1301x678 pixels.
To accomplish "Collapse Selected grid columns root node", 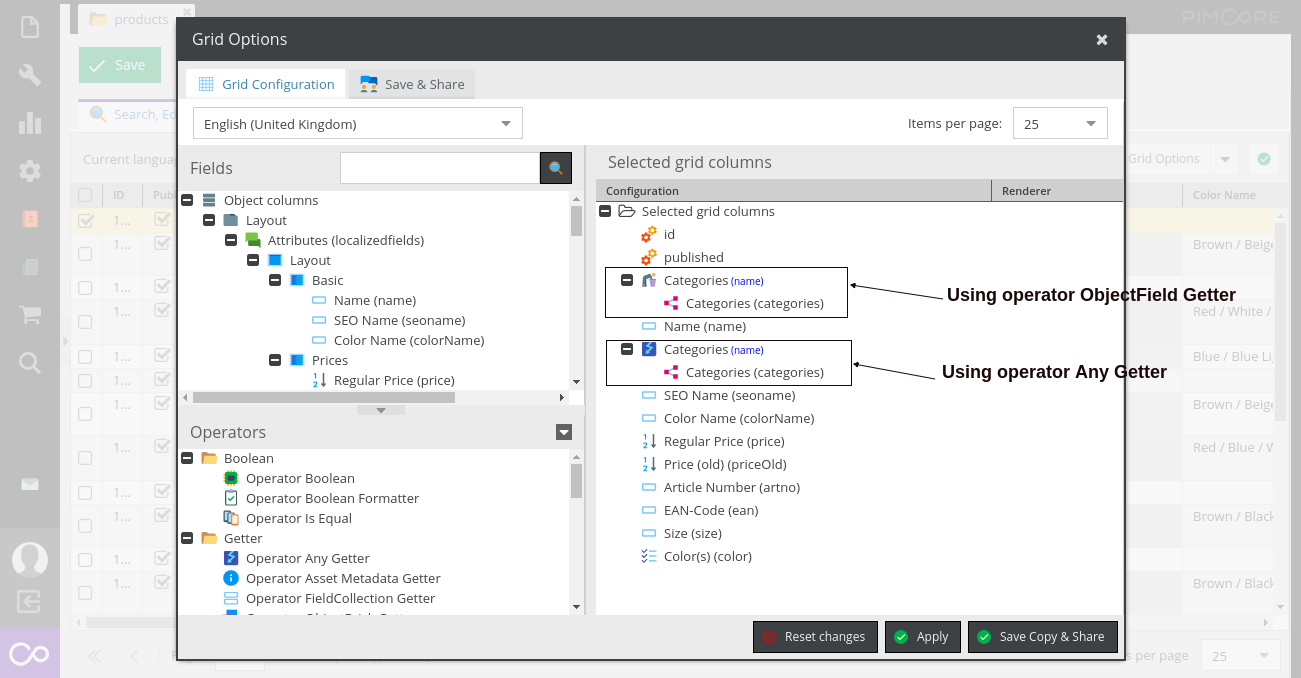I will tap(605, 211).
